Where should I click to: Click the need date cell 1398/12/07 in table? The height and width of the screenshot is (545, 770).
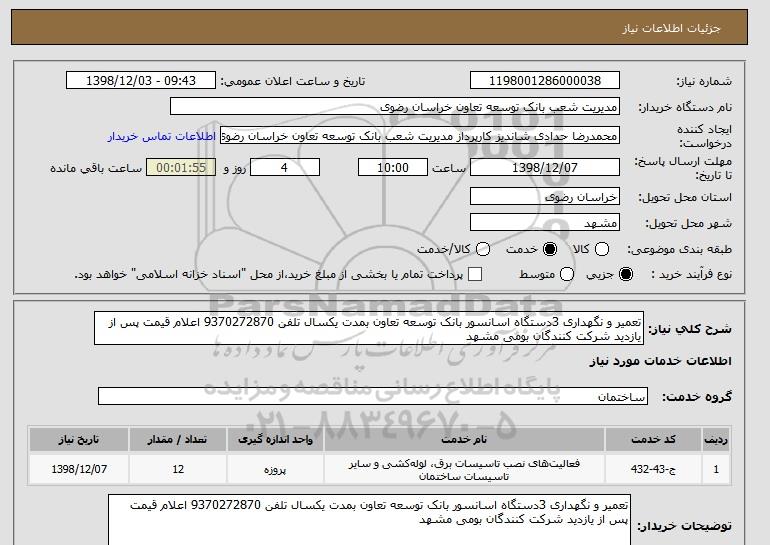point(79,469)
